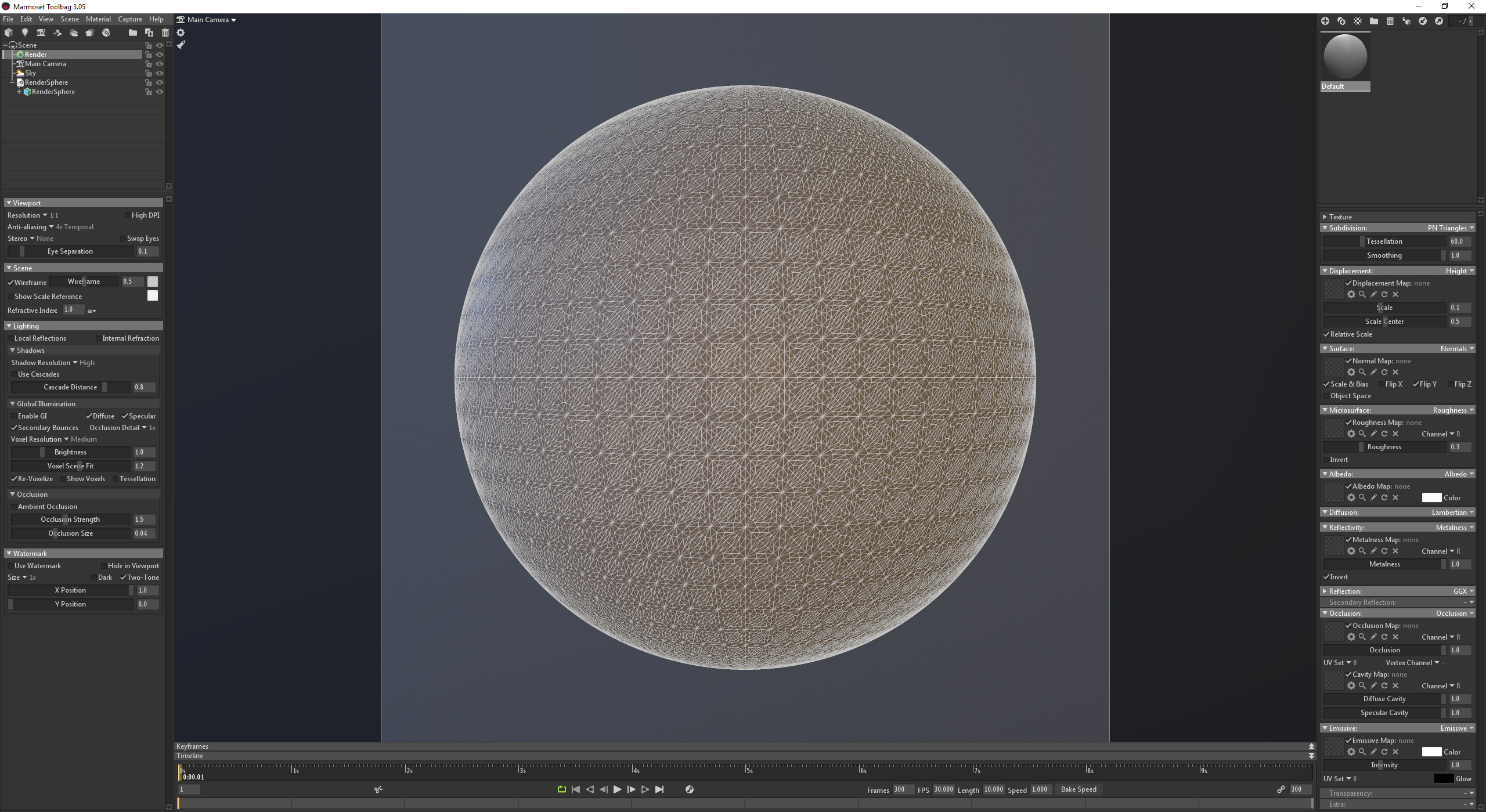Open the Scene menu
This screenshot has height=812, width=1486.
(x=70, y=19)
